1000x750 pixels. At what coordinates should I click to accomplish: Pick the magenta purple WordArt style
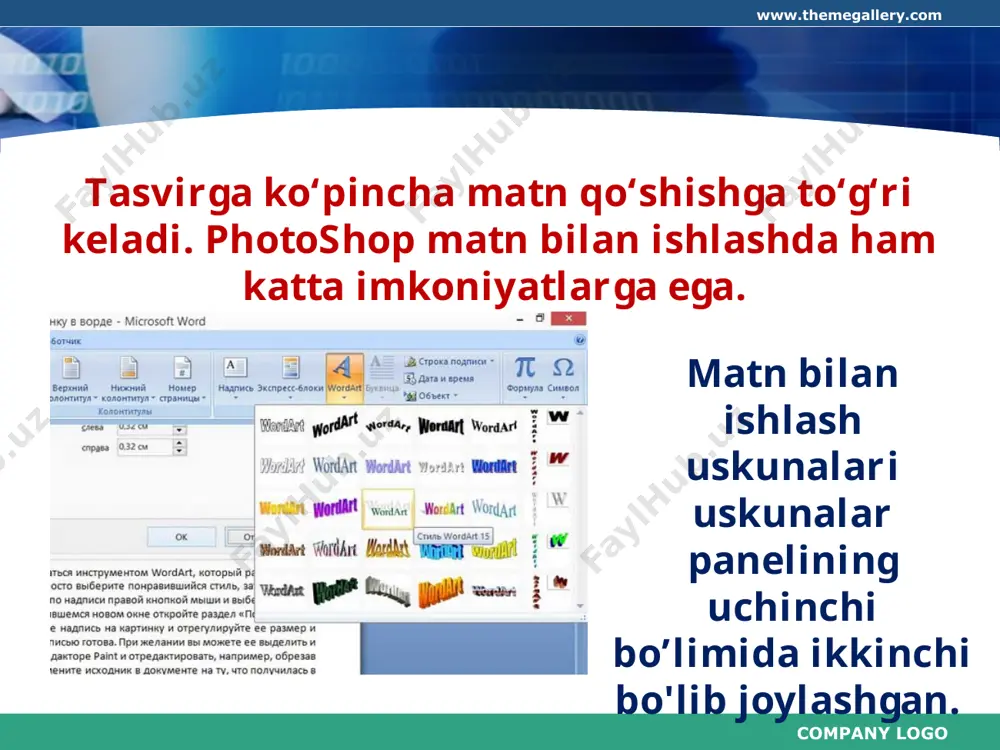(335, 508)
